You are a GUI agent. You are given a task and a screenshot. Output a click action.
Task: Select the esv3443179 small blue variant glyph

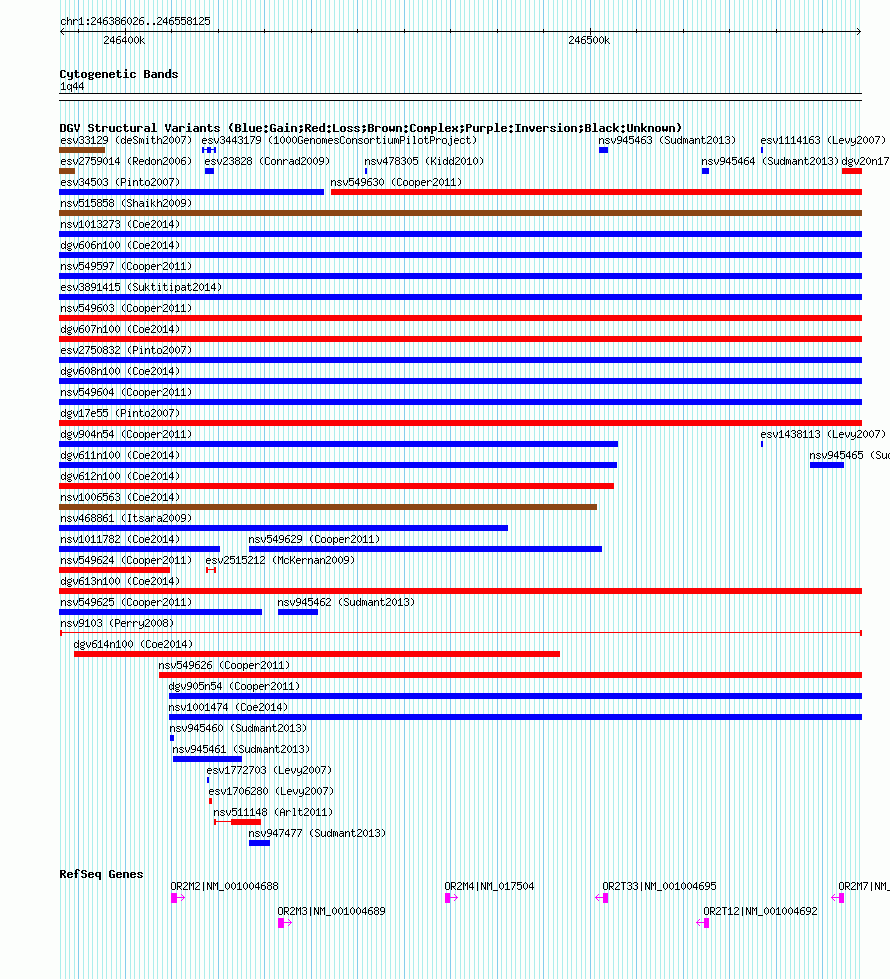[x=209, y=150]
